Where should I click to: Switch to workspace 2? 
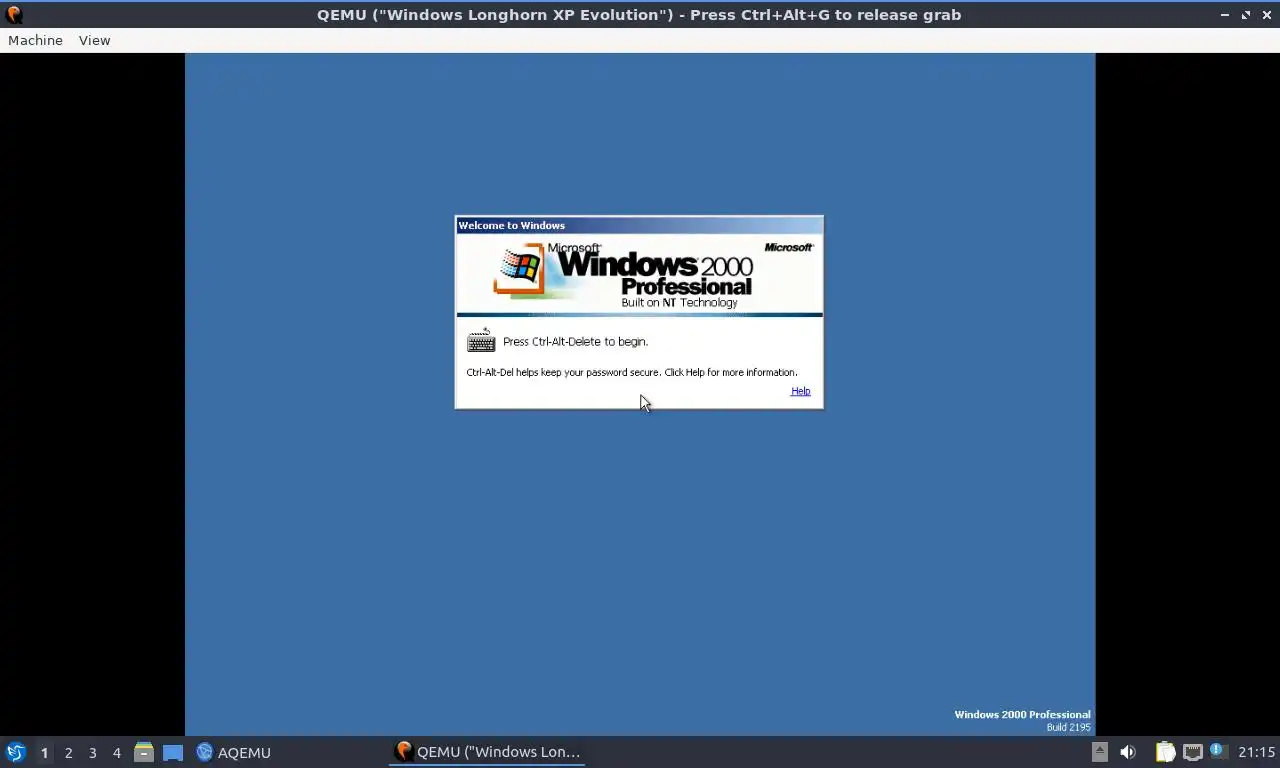[x=68, y=752]
